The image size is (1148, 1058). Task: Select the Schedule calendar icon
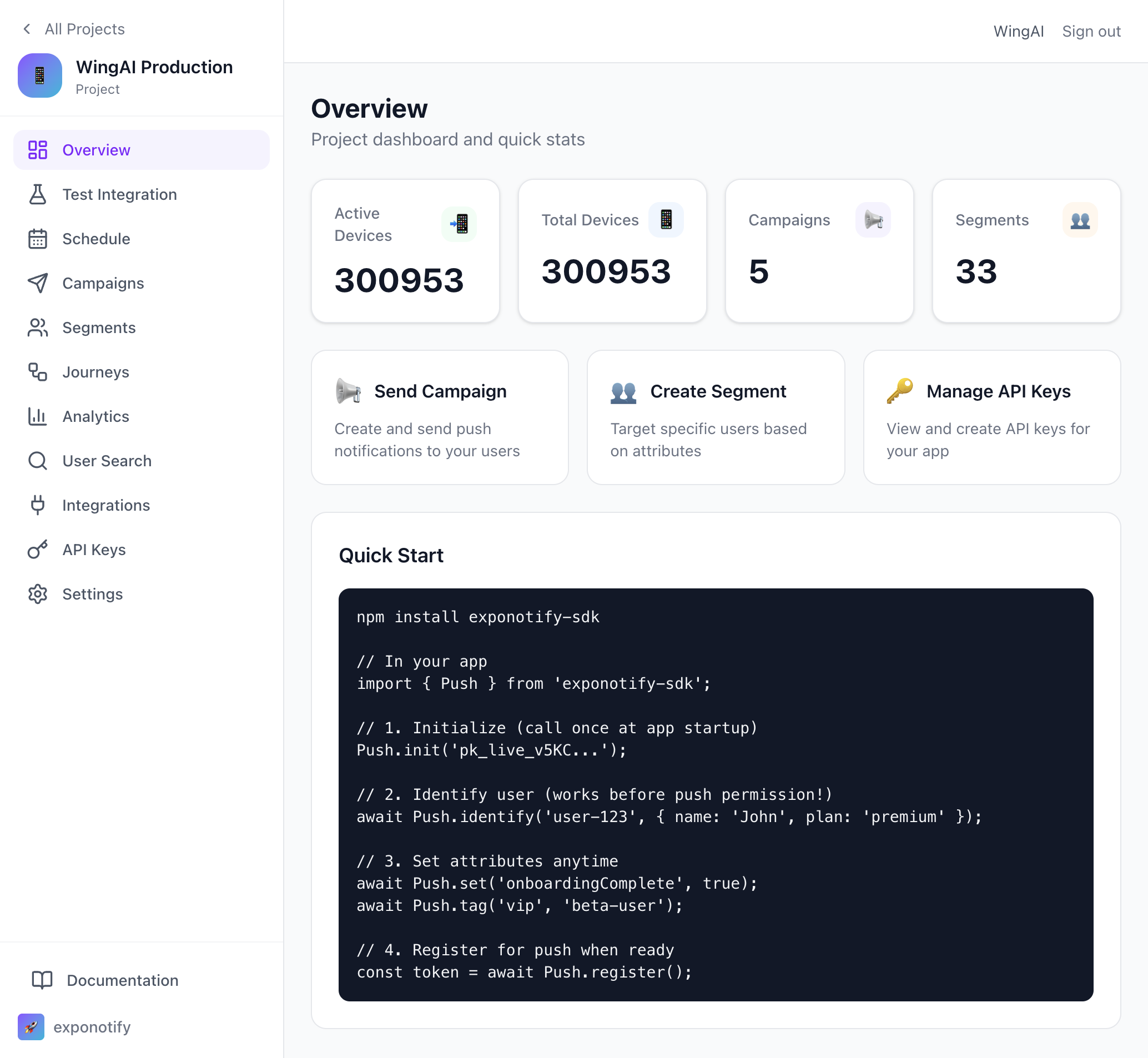(37, 239)
